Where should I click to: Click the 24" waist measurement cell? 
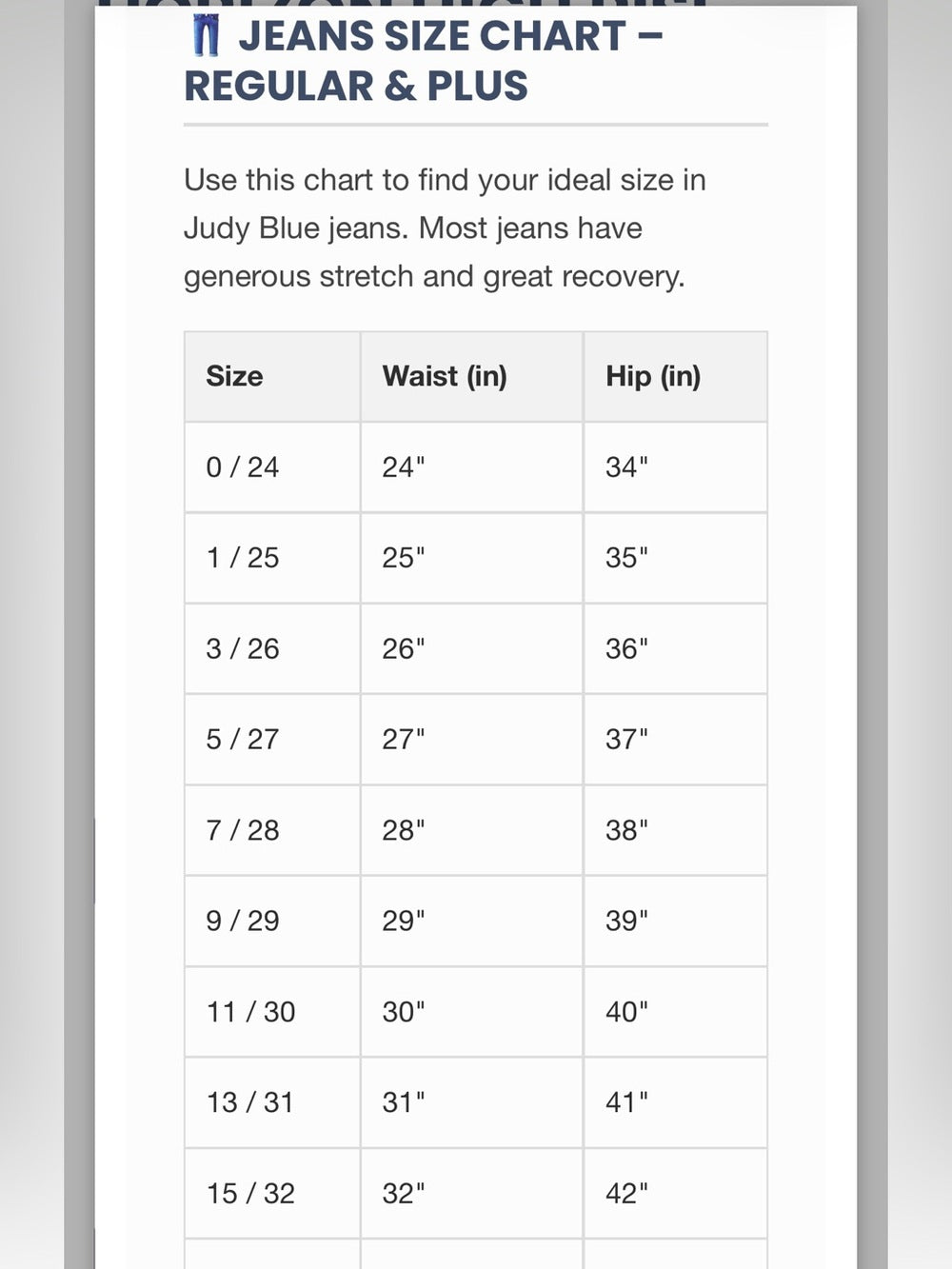click(471, 467)
